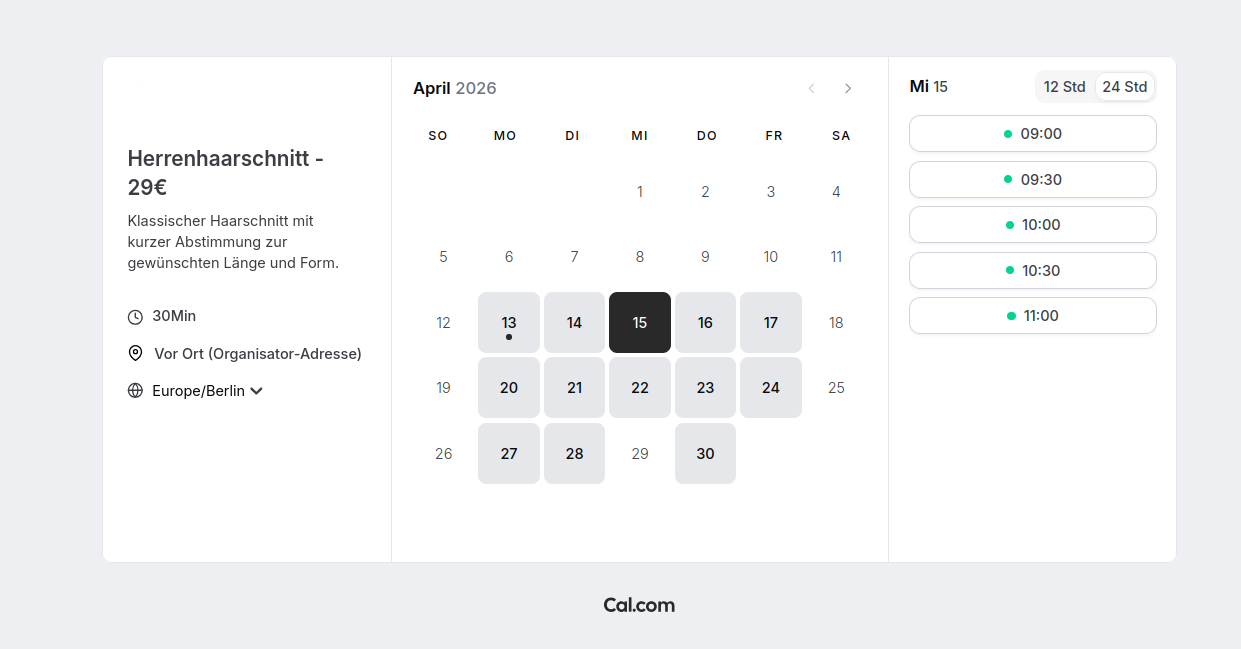Click the location pin icon
This screenshot has width=1241, height=649.
click(136, 354)
